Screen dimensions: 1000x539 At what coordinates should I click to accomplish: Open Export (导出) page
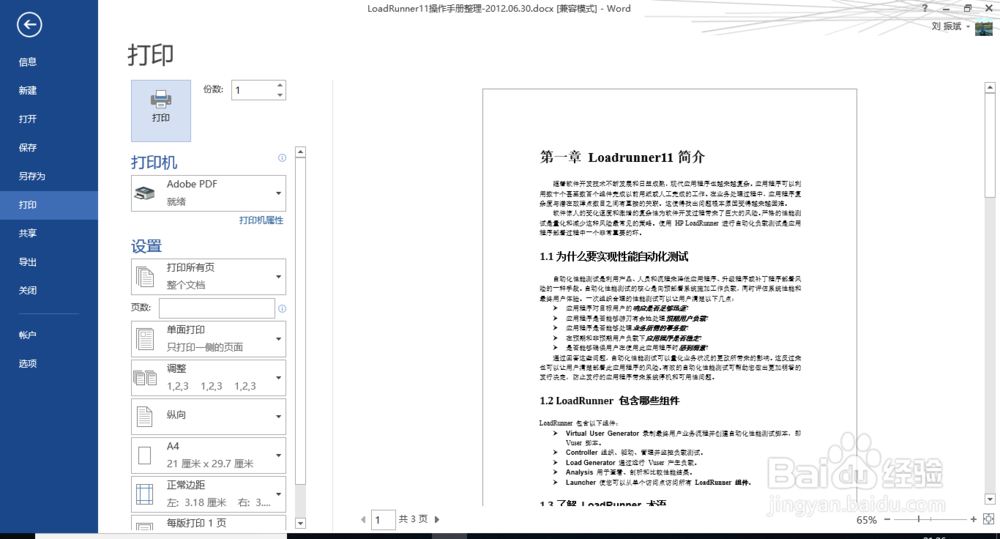tap(27, 262)
